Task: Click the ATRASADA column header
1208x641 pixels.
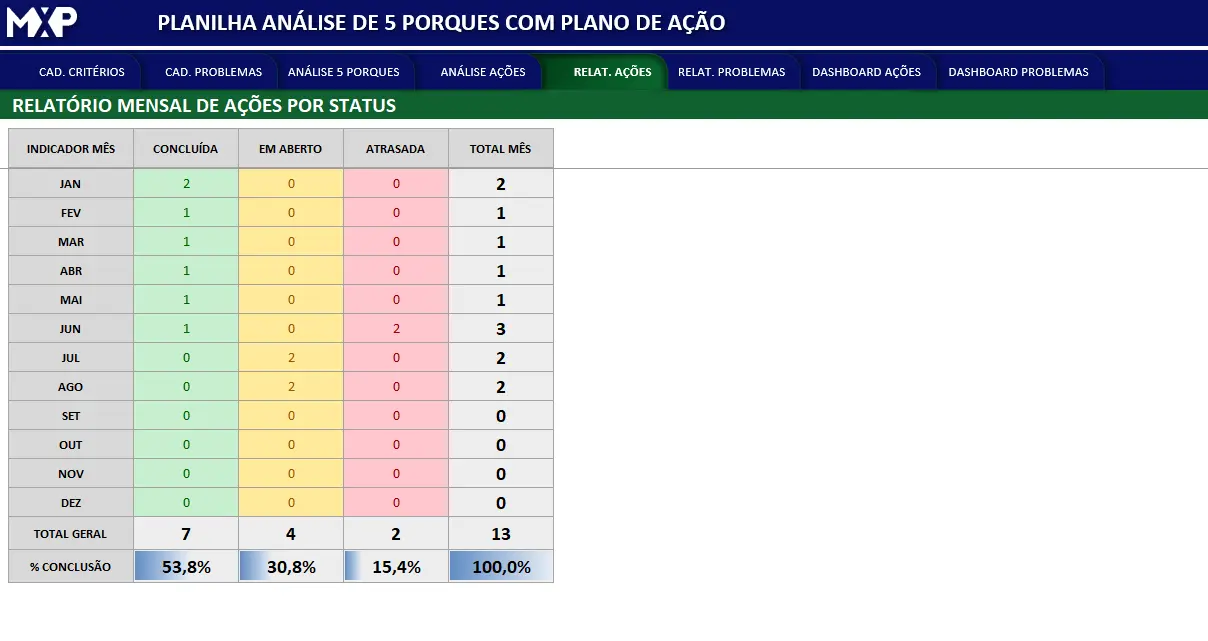Action: click(x=395, y=149)
